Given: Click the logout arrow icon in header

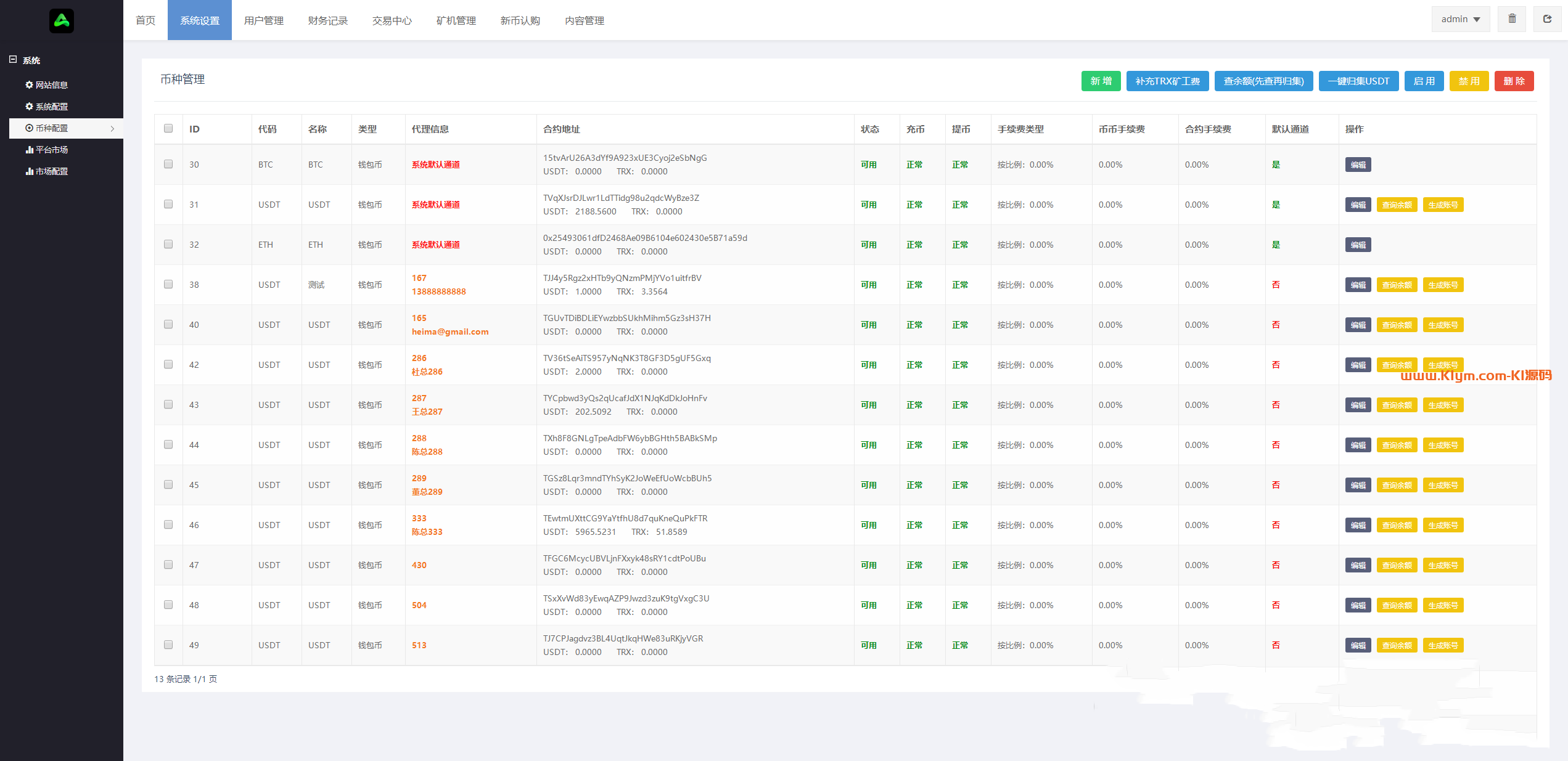Looking at the screenshot, I should click(x=1547, y=19).
